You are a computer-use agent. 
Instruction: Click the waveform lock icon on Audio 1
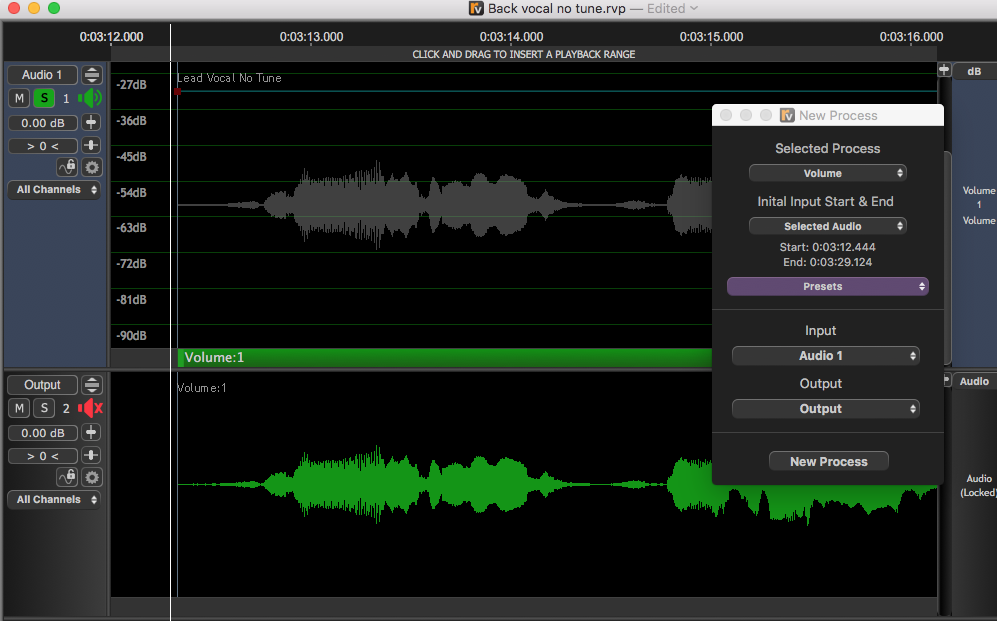click(x=67, y=168)
